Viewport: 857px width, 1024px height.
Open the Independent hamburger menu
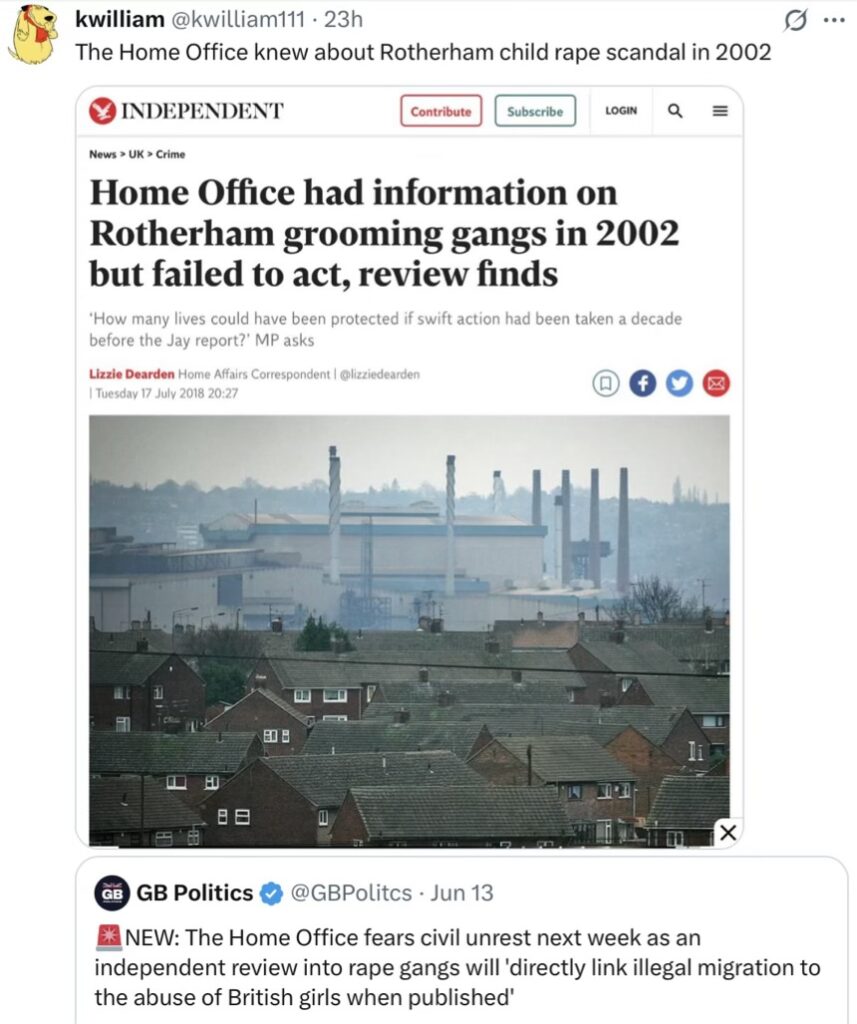point(719,111)
